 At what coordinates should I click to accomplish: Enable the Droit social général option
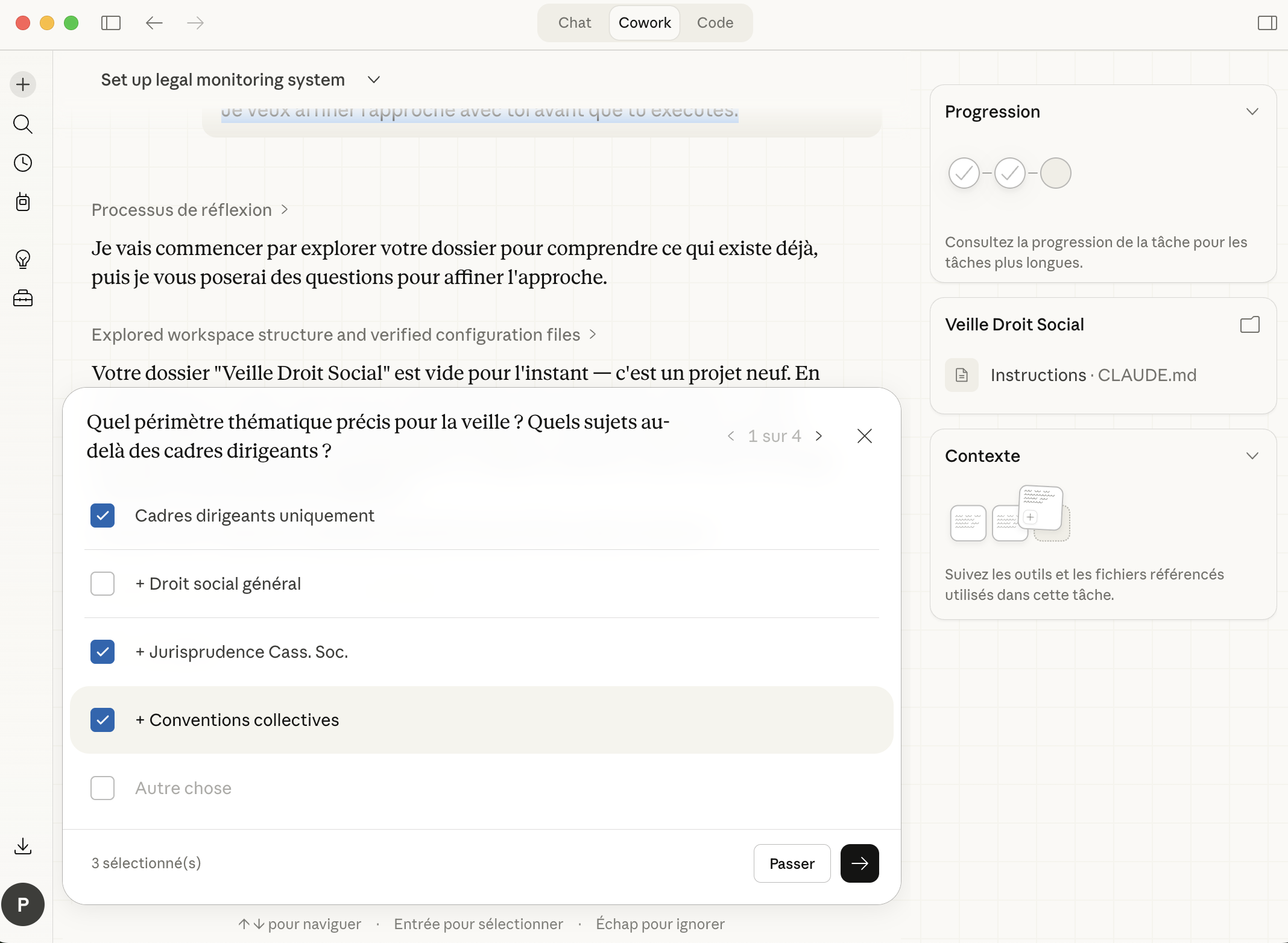[103, 583]
